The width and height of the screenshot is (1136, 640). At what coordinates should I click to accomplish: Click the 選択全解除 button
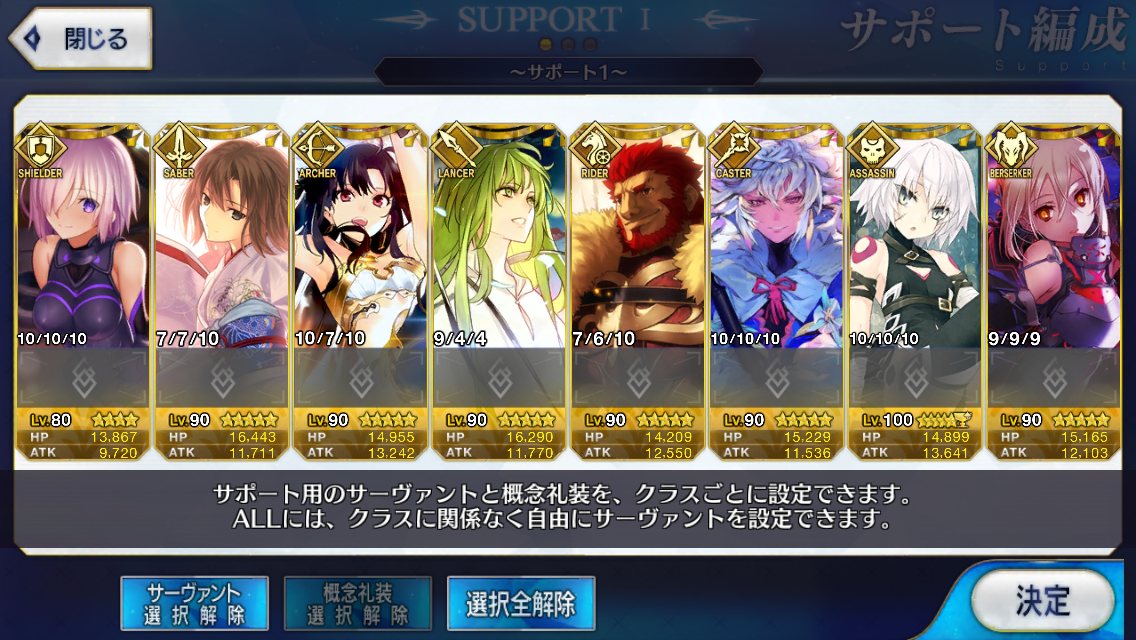pyautogui.click(x=521, y=603)
